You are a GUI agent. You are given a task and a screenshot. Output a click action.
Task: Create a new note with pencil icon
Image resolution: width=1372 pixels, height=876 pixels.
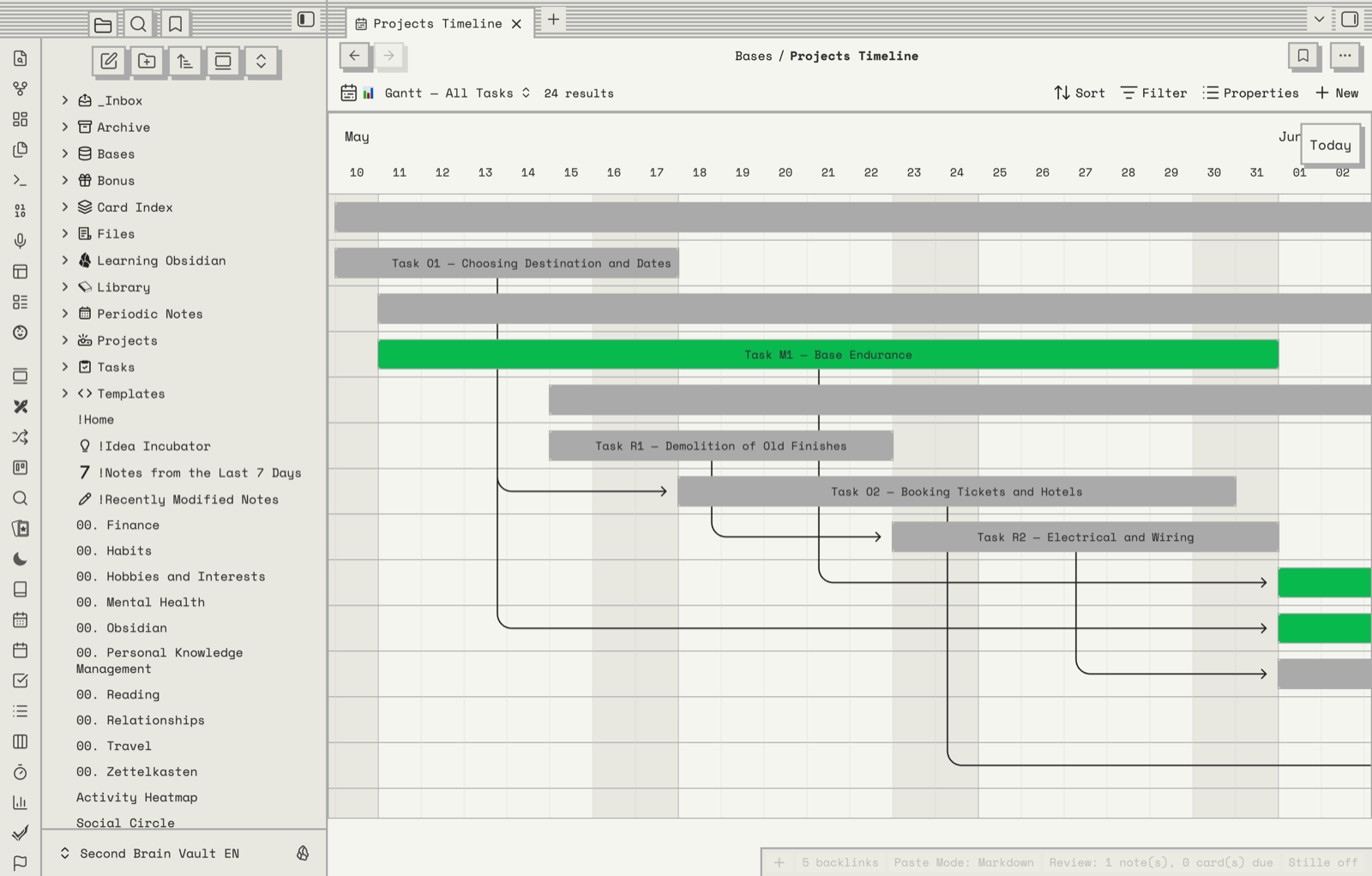click(x=109, y=61)
